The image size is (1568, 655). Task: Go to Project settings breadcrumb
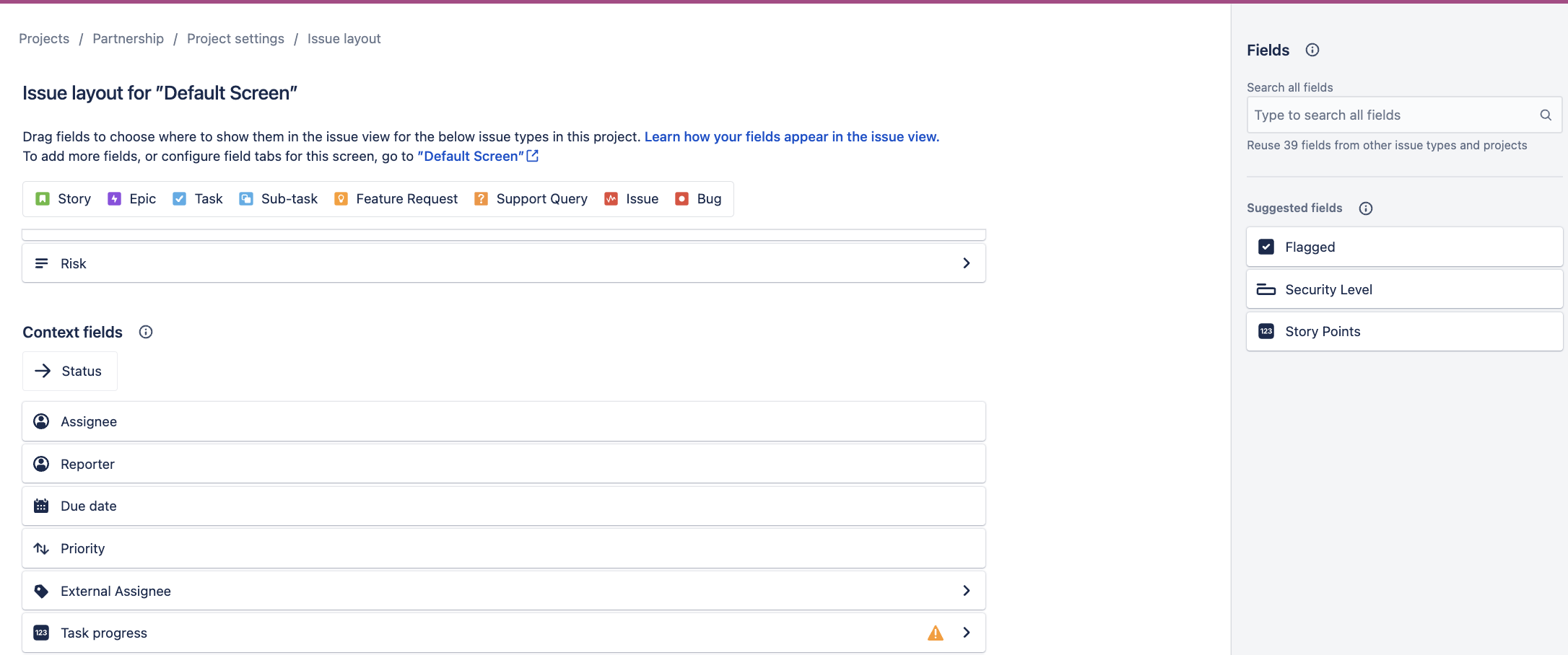pos(235,38)
